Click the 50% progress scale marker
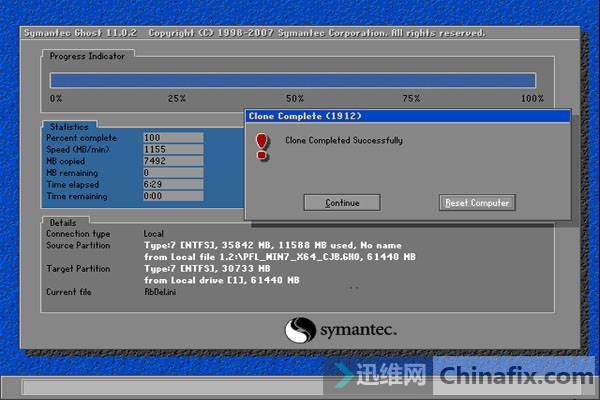Viewport: 600px width, 400px height. pos(295,99)
